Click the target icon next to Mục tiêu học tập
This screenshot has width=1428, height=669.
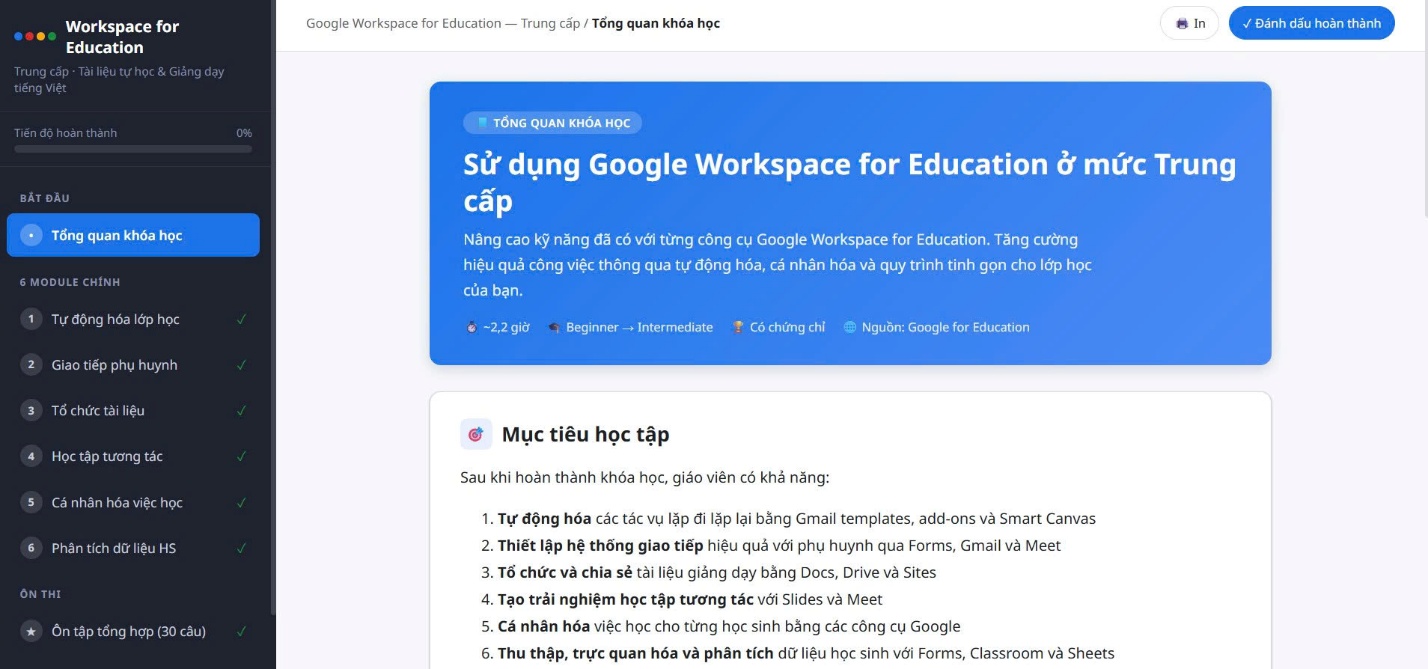476,434
